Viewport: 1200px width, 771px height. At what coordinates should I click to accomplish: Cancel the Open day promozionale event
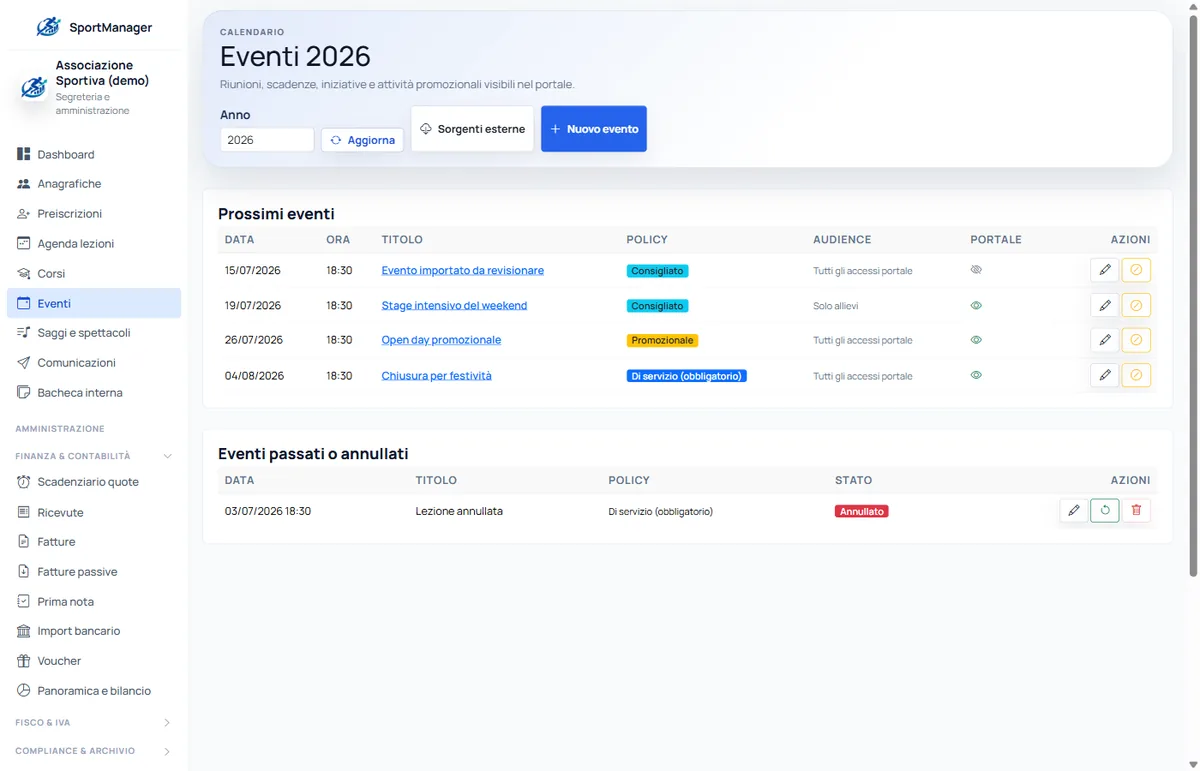(x=1136, y=340)
